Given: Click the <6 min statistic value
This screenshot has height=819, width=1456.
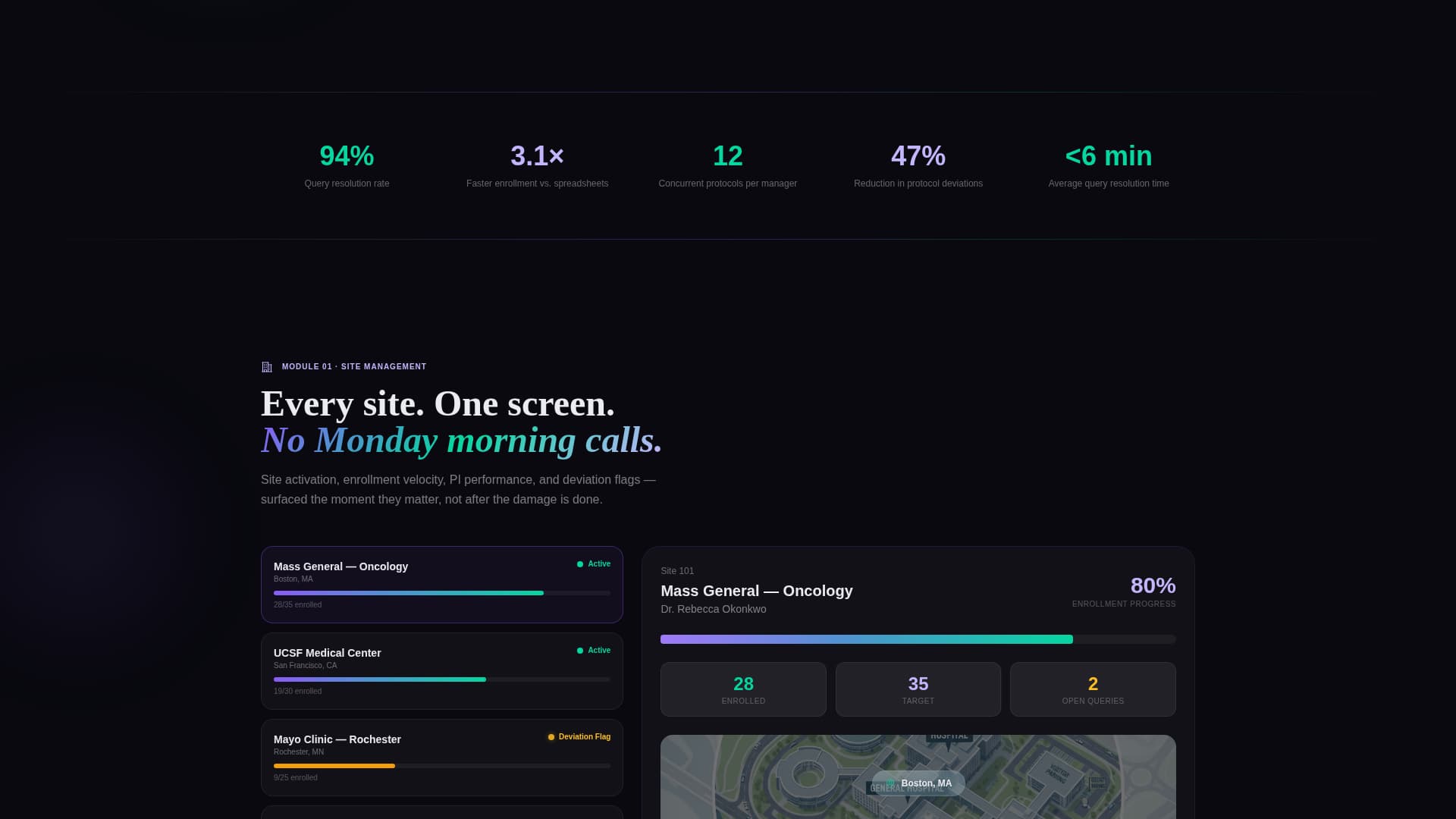Looking at the screenshot, I should [1109, 156].
